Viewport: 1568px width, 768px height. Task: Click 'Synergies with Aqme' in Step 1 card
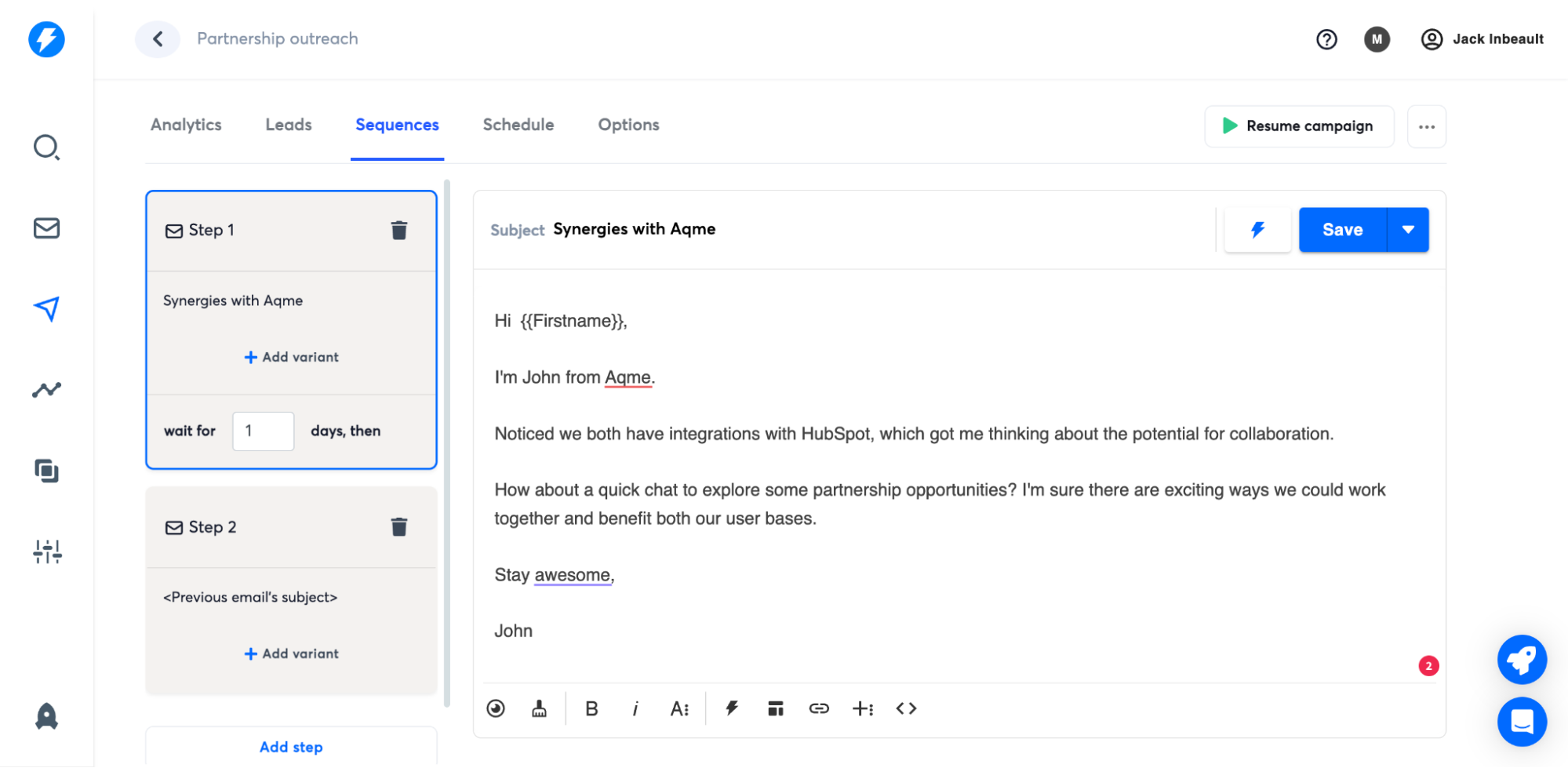click(x=233, y=300)
